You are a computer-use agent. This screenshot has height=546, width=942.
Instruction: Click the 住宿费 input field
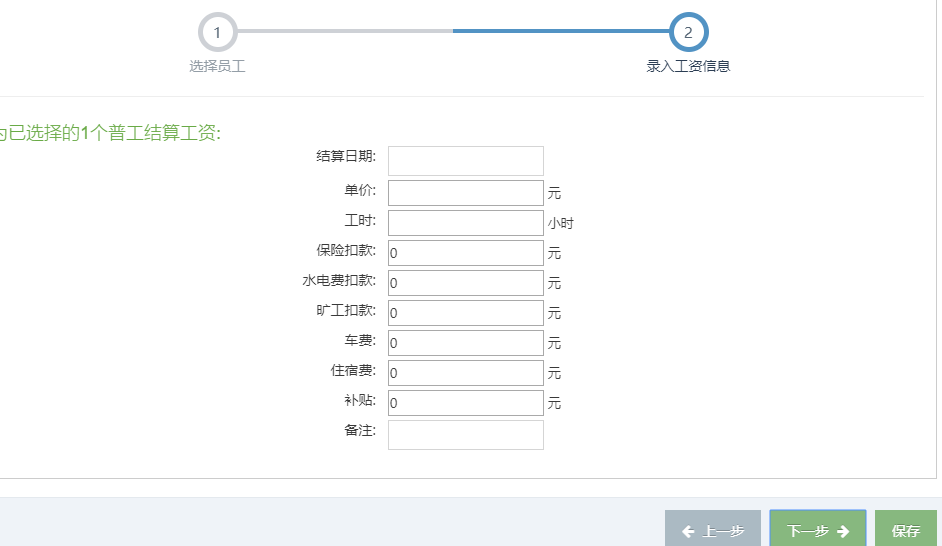tap(465, 373)
